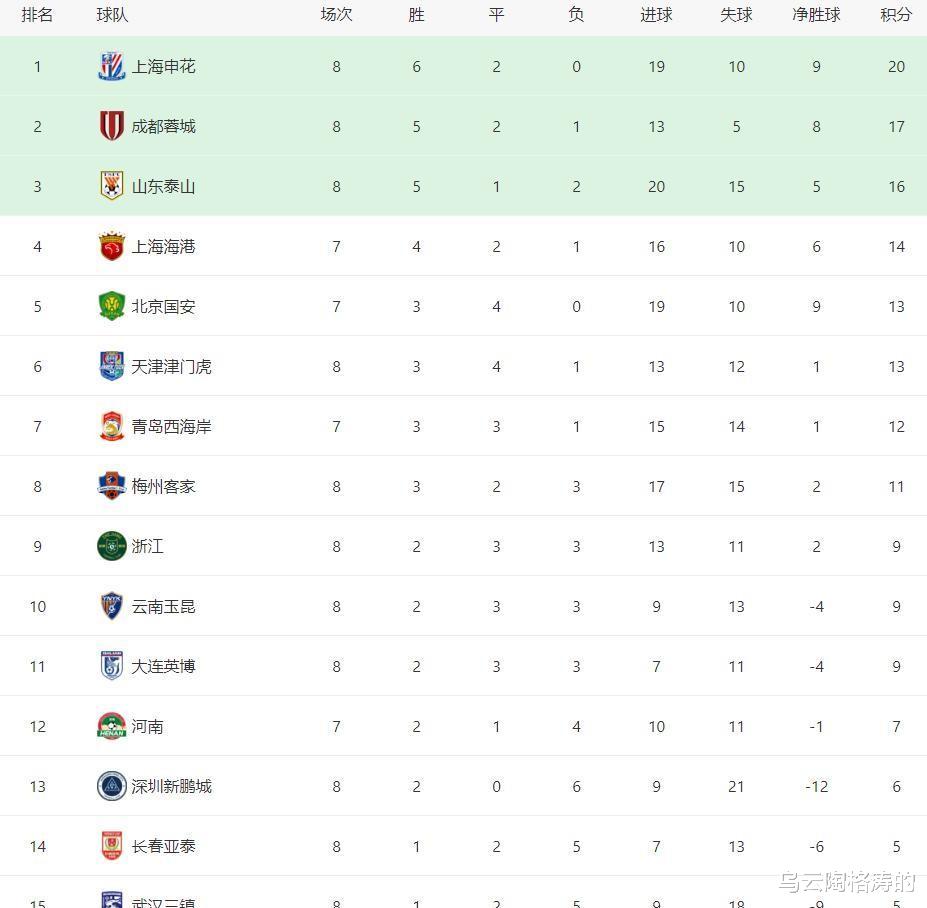Select the 深圳新鹏城 table row
Viewport: 927px width, 908px height.
pos(464,786)
